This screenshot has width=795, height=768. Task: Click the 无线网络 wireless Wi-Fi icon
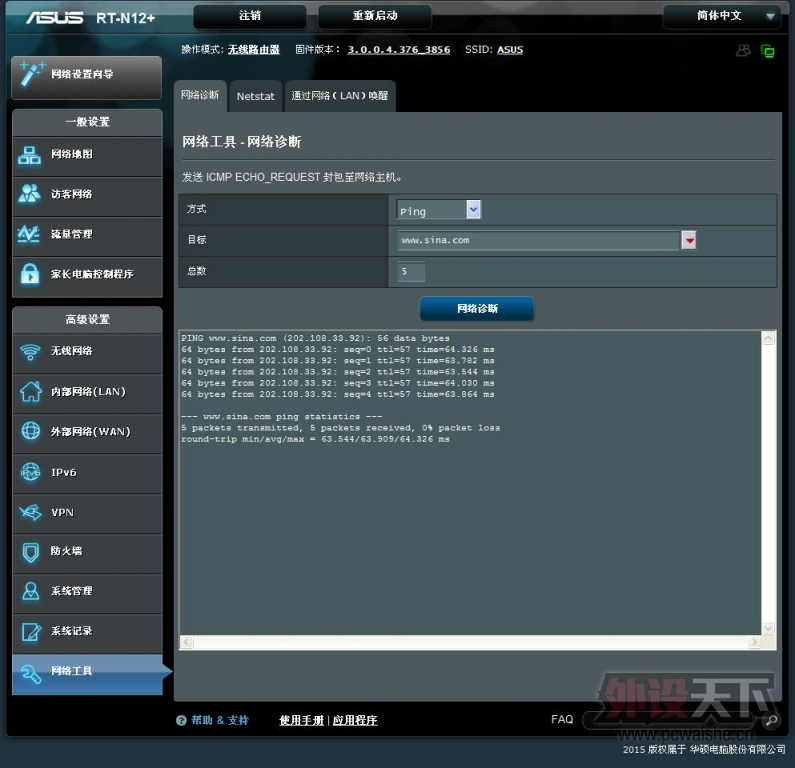(x=30, y=351)
